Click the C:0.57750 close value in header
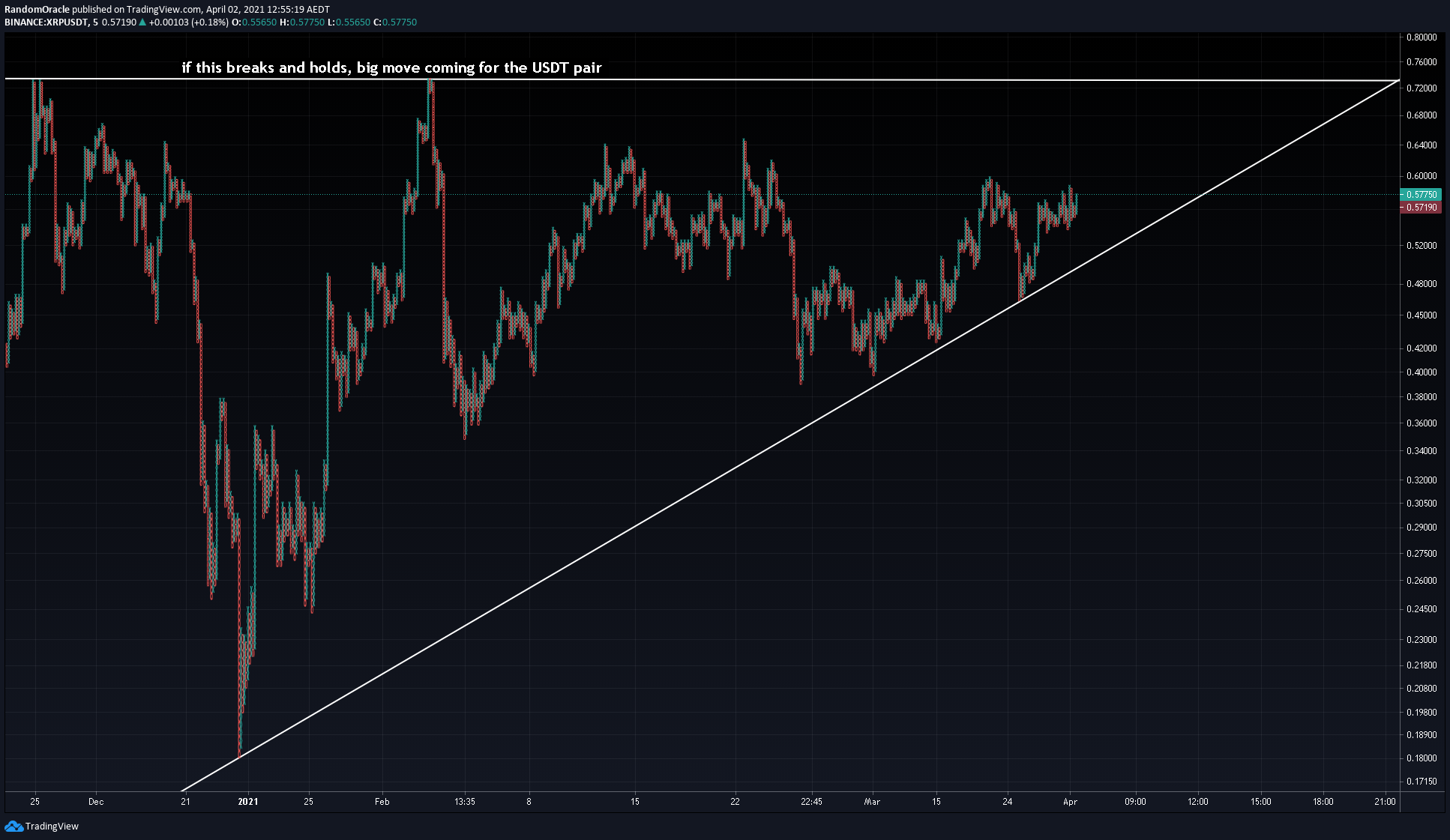 [x=395, y=22]
